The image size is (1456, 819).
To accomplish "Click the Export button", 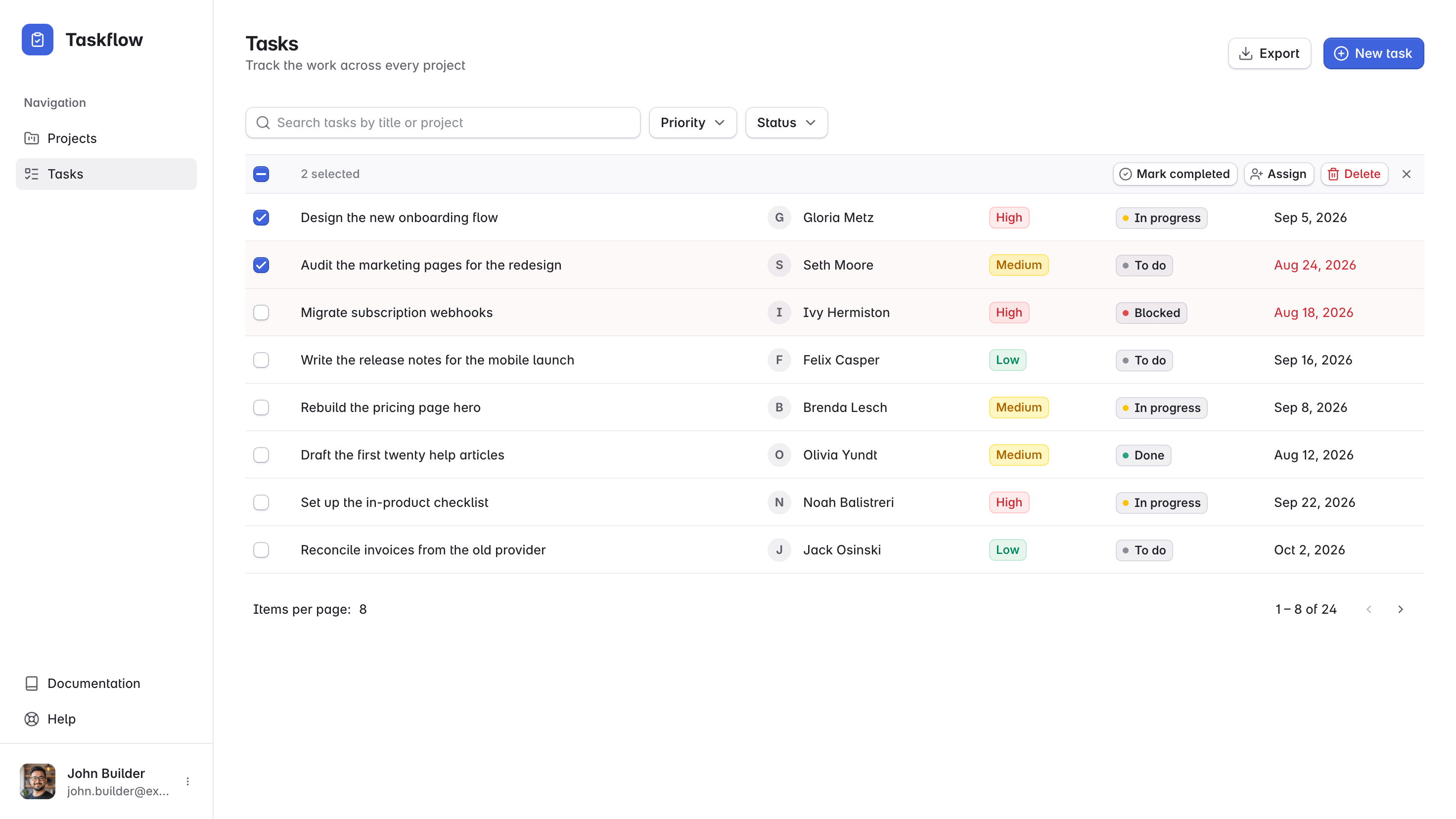I will pos(1269,54).
